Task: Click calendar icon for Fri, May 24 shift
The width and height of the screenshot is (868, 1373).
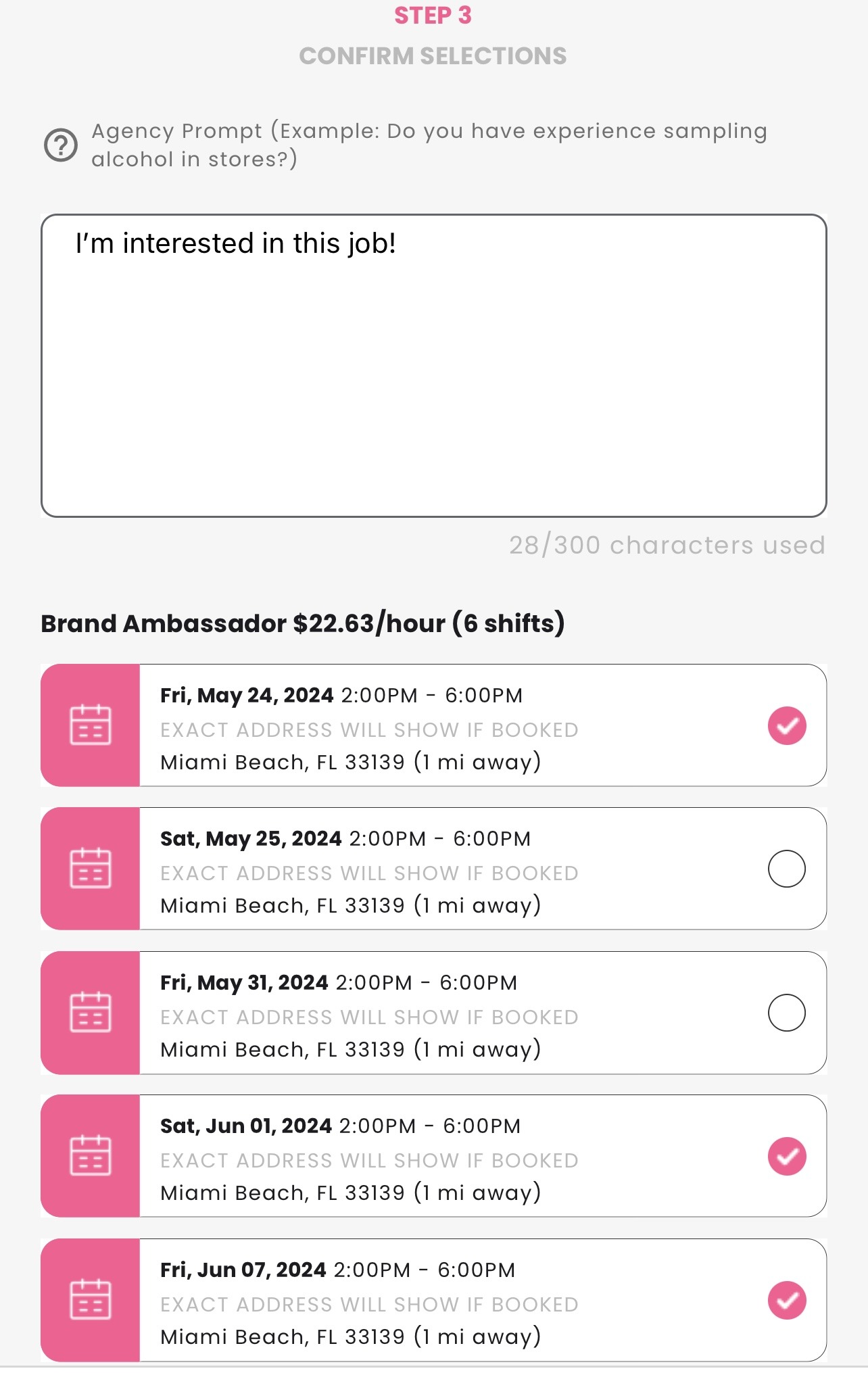Action: [x=91, y=725]
